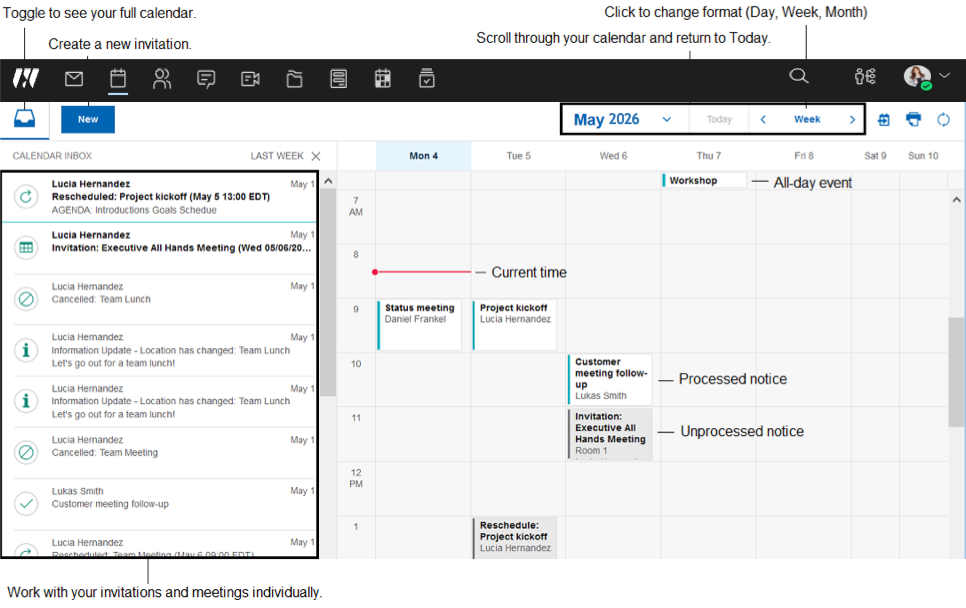
Task: Toggle the calendar inbox tray icon
Action: pos(25,118)
